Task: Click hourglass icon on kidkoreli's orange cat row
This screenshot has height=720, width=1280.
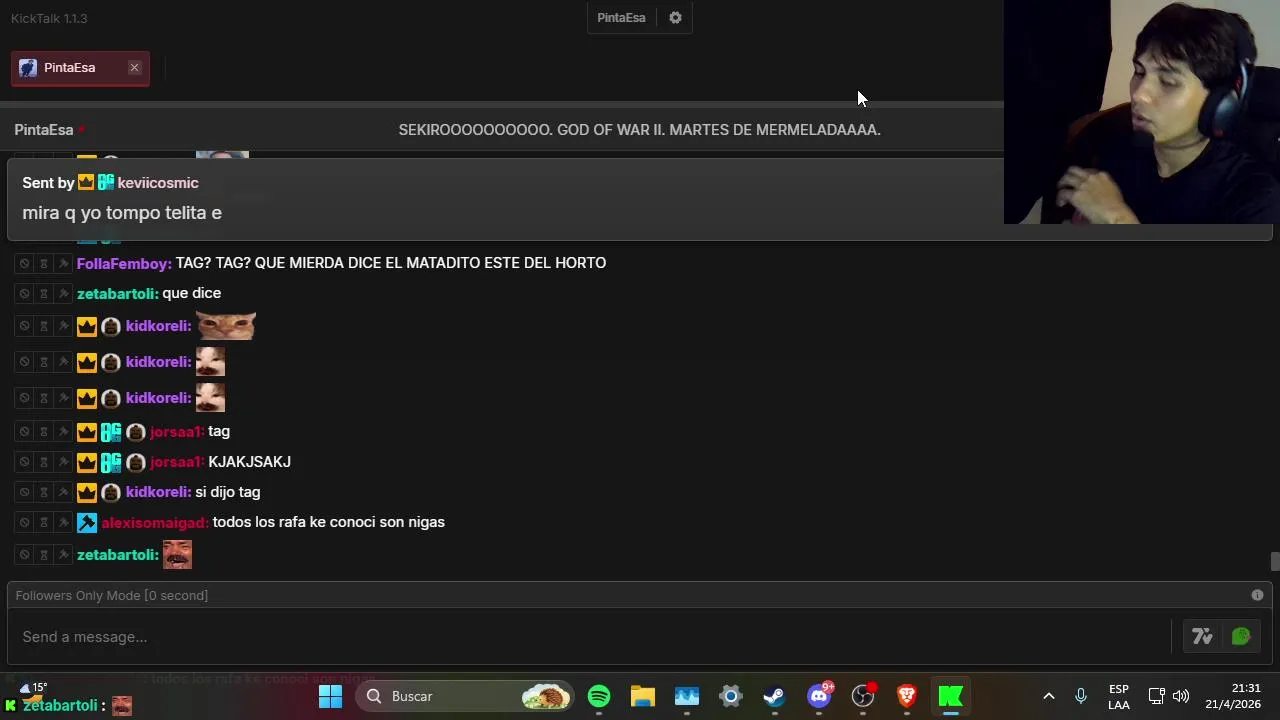Action: pyautogui.click(x=44, y=326)
